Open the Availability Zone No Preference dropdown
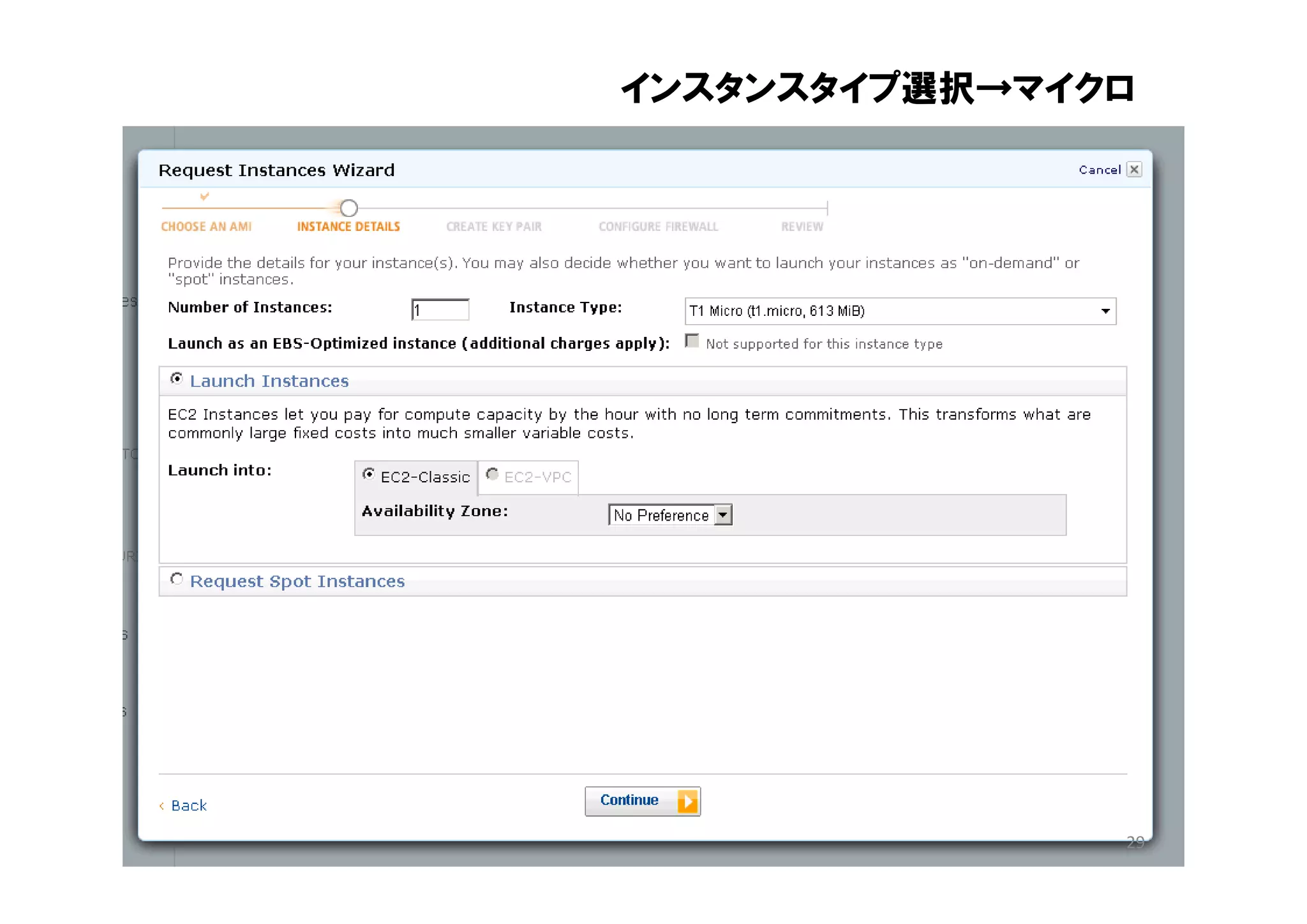1307x924 pixels. [670, 515]
